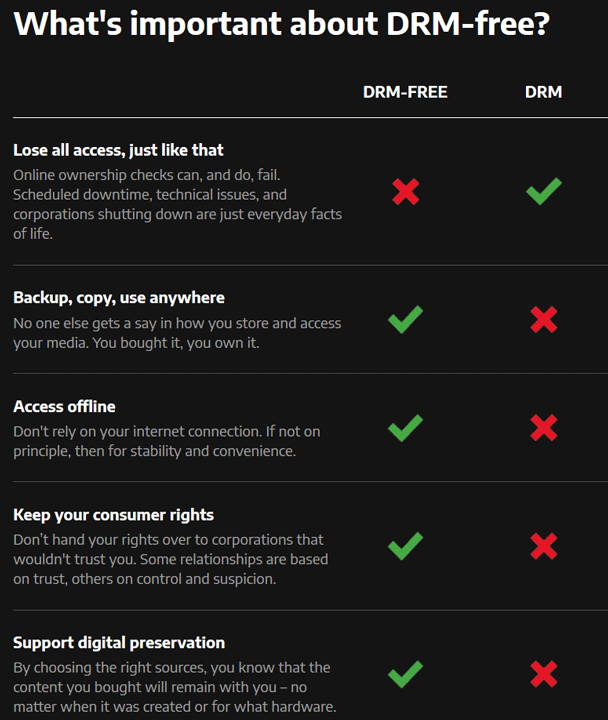Image resolution: width=608 pixels, height=720 pixels.
Task: Click DRM-free check for Keep your consumer rights
Action: (405, 546)
